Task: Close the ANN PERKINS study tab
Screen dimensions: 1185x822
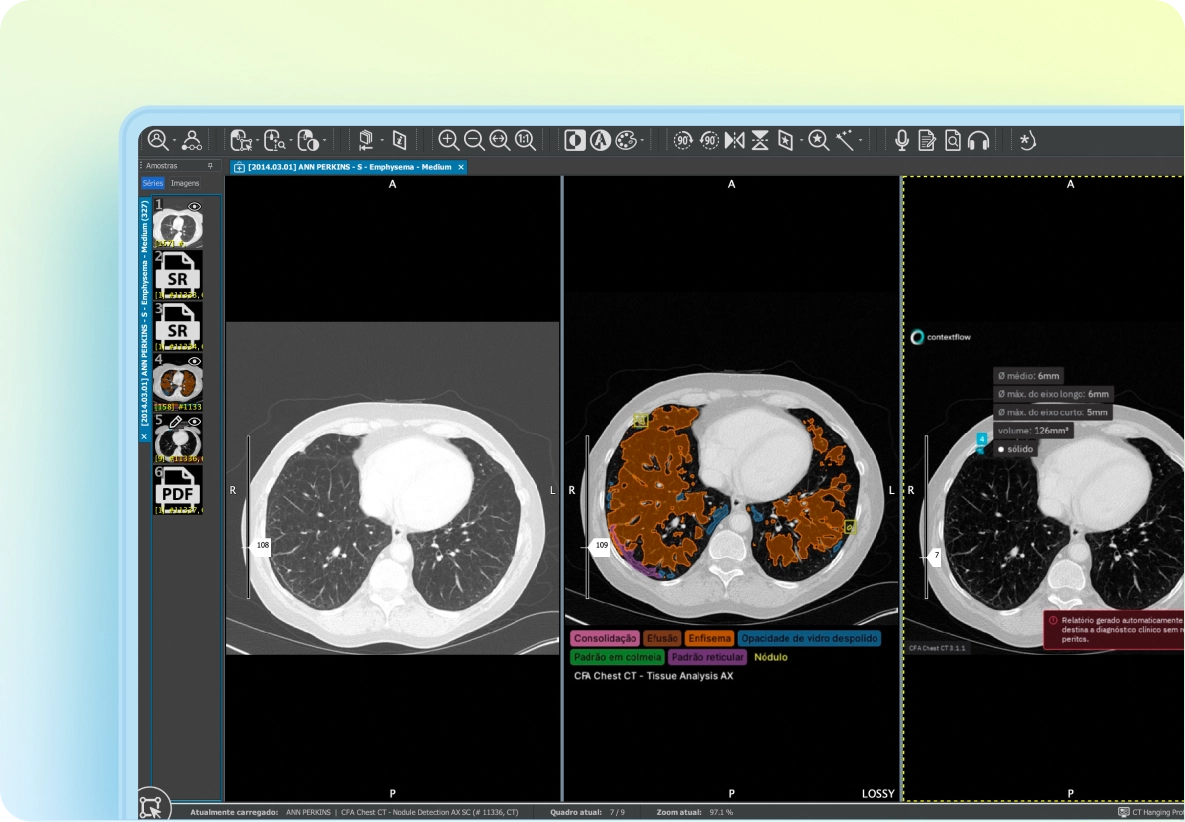Action: pyautogui.click(x=461, y=167)
